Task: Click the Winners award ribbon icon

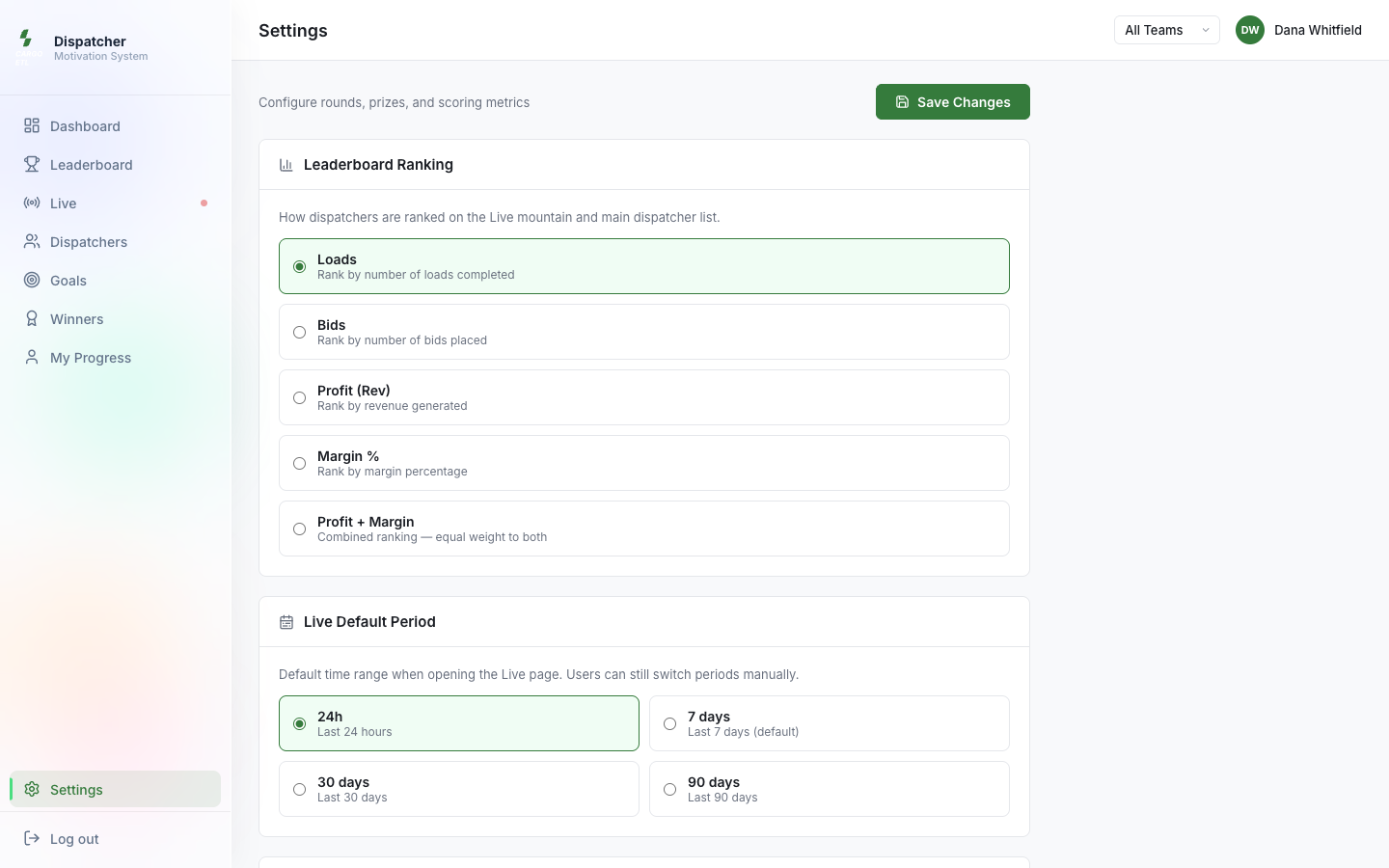Action: pyautogui.click(x=32, y=318)
